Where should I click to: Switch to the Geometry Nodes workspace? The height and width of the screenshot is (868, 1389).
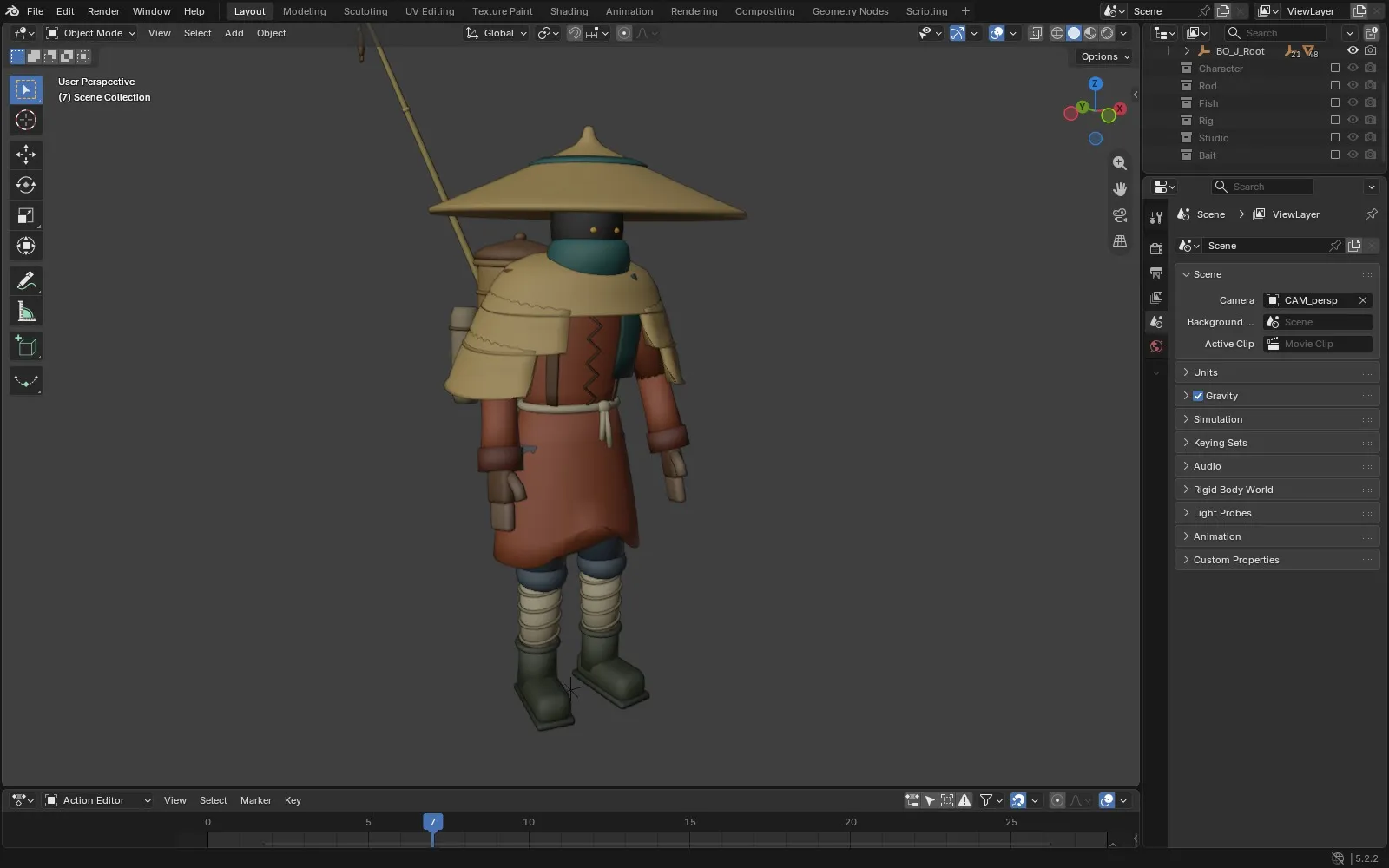click(x=850, y=11)
